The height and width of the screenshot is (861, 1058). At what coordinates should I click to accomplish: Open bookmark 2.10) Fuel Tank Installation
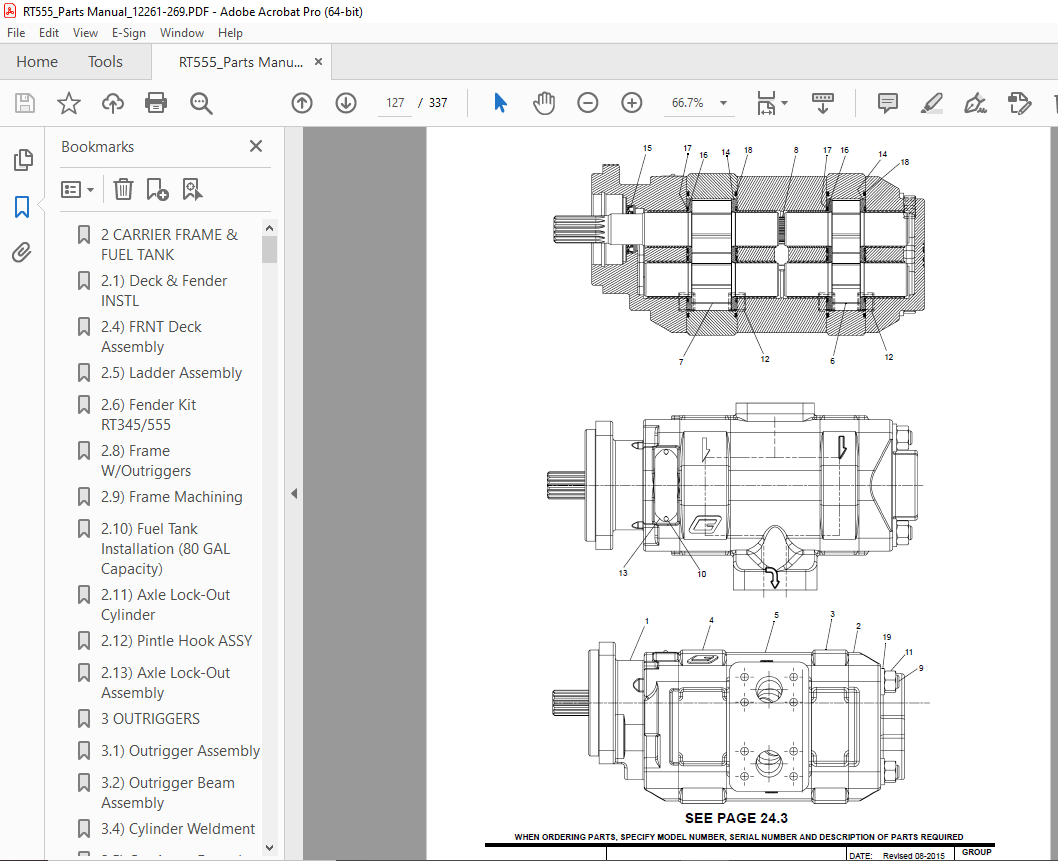pyautogui.click(x=165, y=549)
